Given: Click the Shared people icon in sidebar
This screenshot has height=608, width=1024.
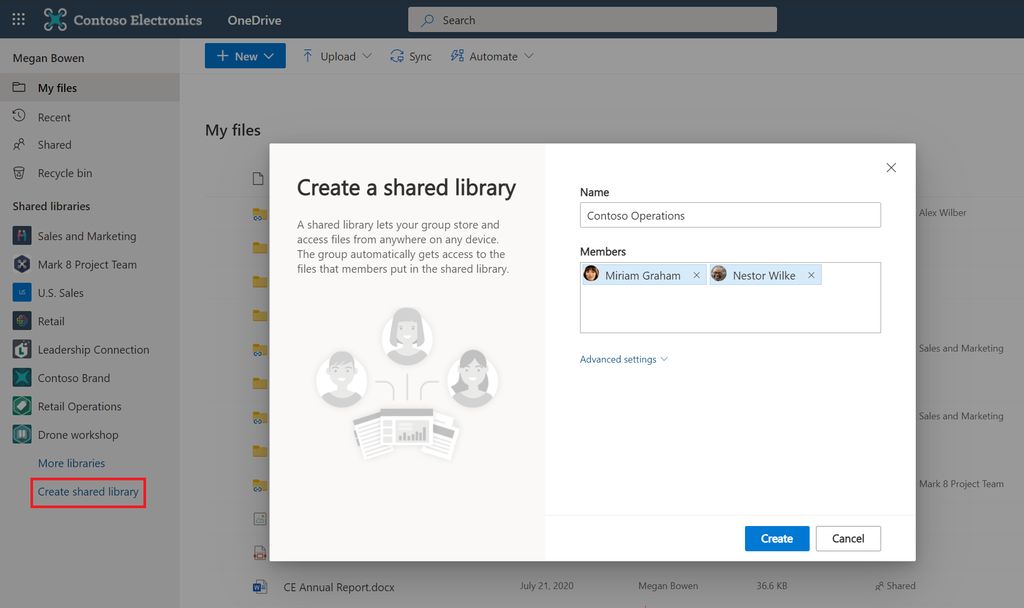Looking at the screenshot, I should coord(19,144).
